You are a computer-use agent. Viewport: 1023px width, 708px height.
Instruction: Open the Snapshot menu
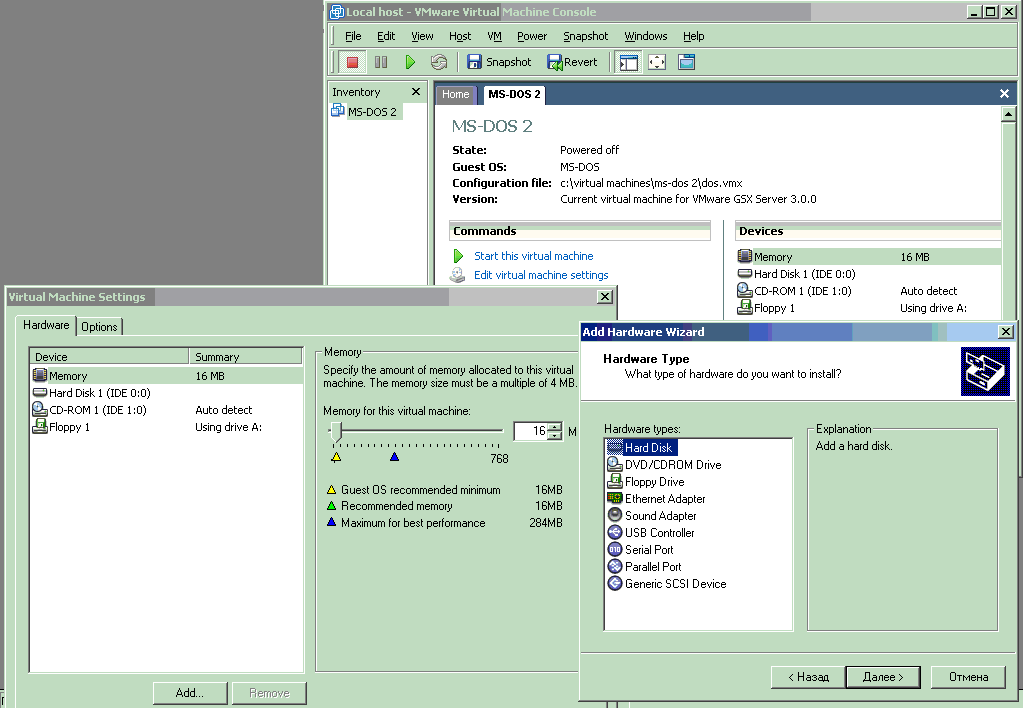click(586, 36)
